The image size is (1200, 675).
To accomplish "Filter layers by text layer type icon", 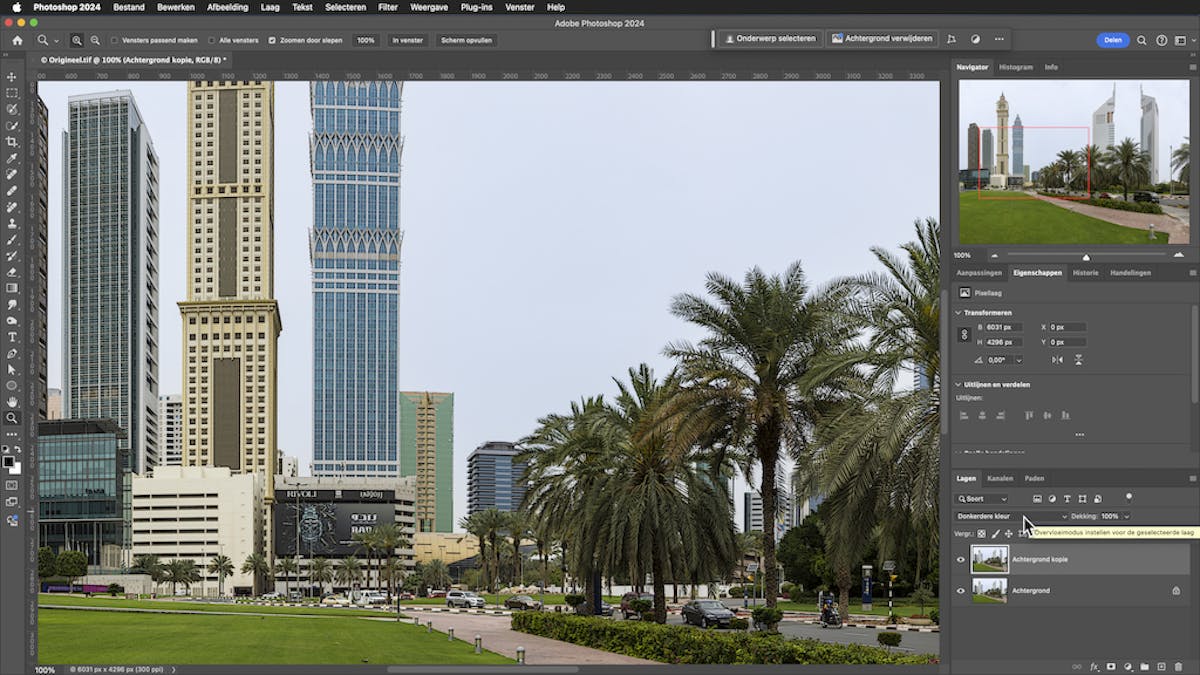I will (1067, 498).
